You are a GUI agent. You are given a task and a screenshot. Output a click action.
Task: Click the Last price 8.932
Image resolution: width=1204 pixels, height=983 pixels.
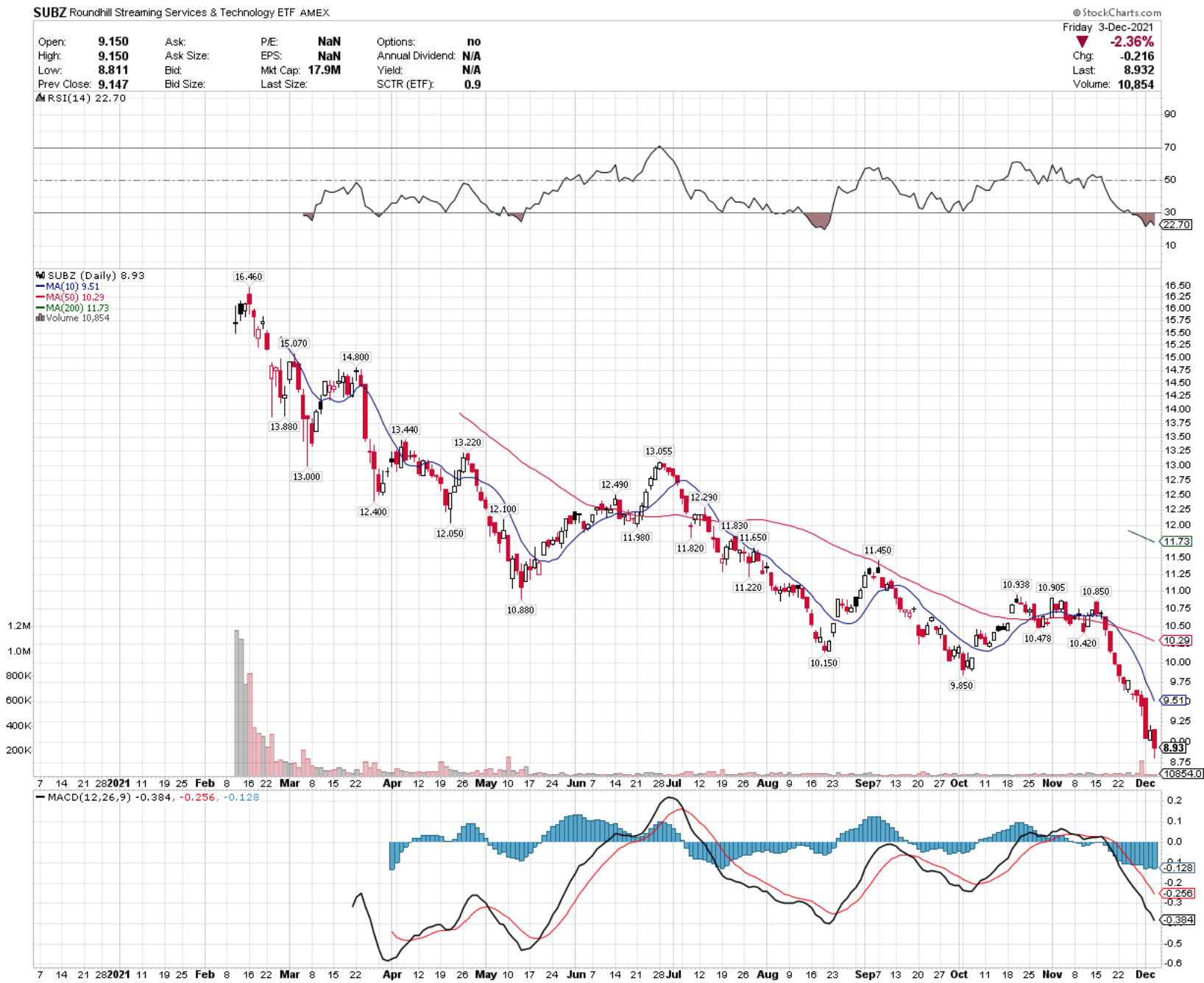click(x=1139, y=70)
